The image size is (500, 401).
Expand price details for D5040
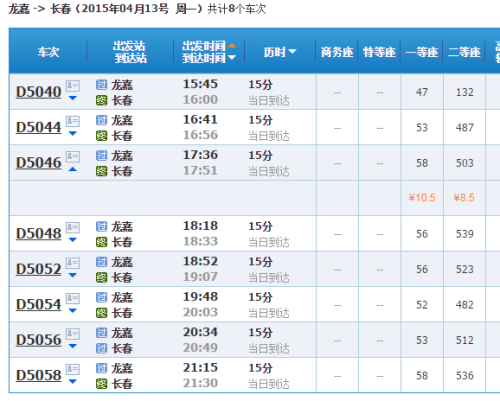73,98
